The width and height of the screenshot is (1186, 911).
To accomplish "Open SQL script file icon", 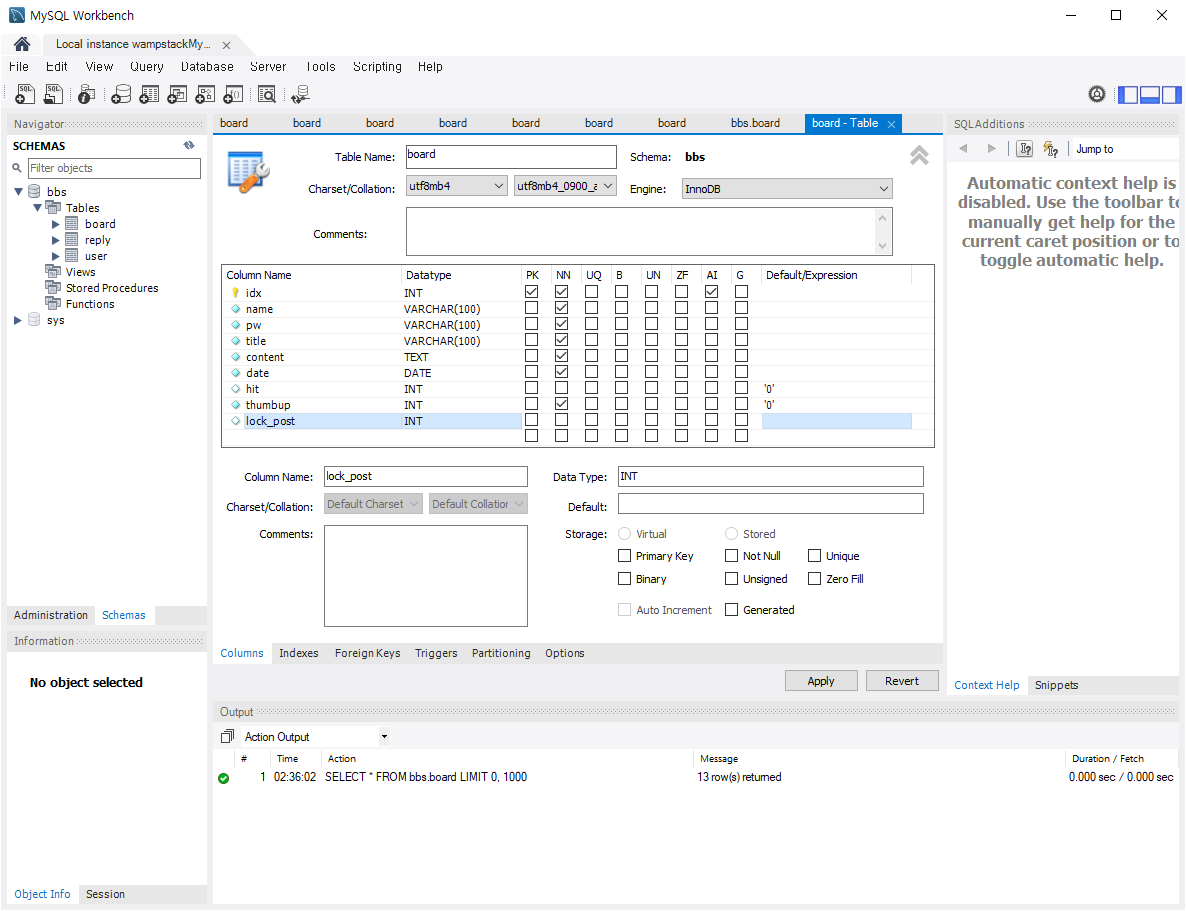I will pyautogui.click(x=53, y=94).
